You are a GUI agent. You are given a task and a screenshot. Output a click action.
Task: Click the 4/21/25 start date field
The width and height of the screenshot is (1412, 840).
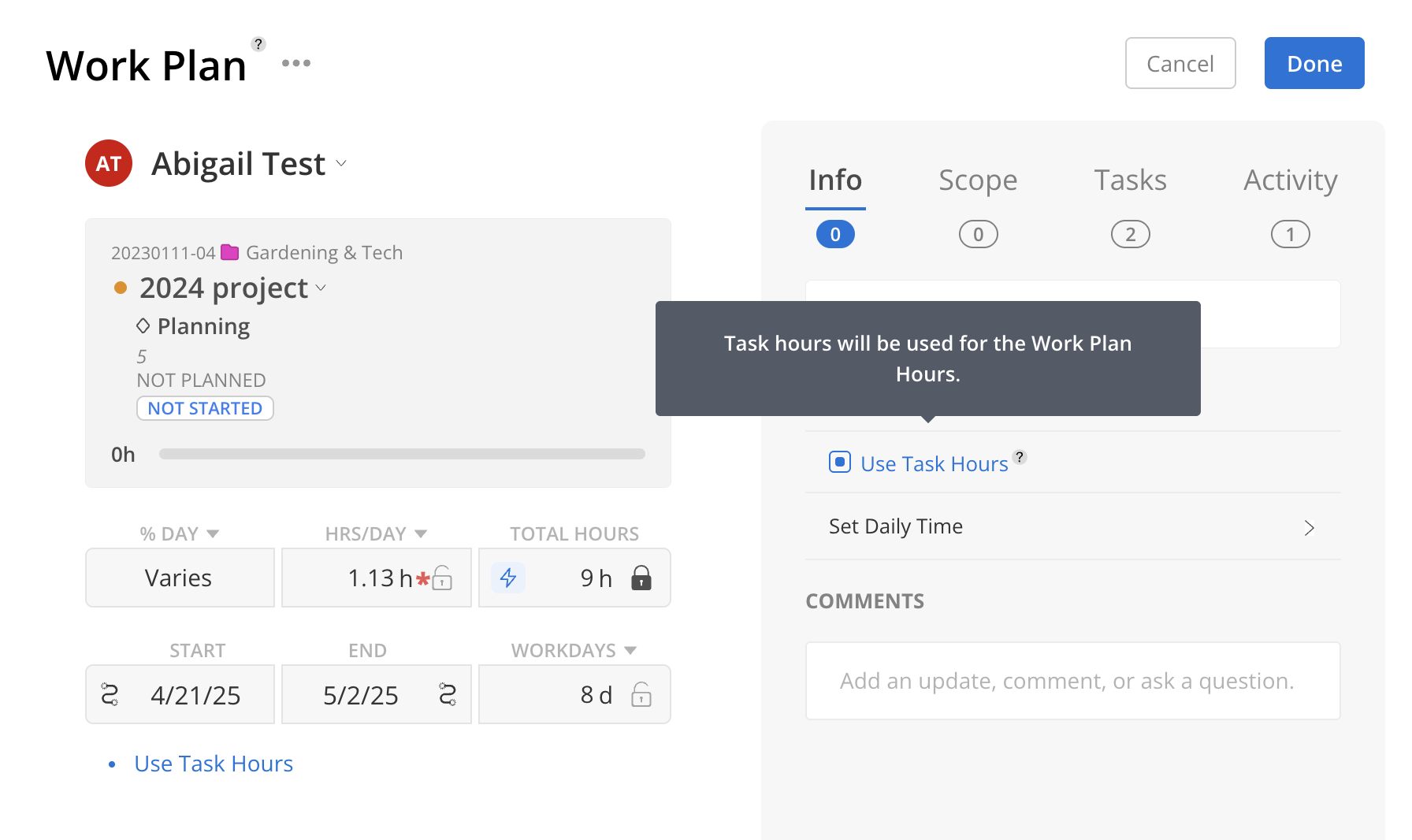point(180,694)
